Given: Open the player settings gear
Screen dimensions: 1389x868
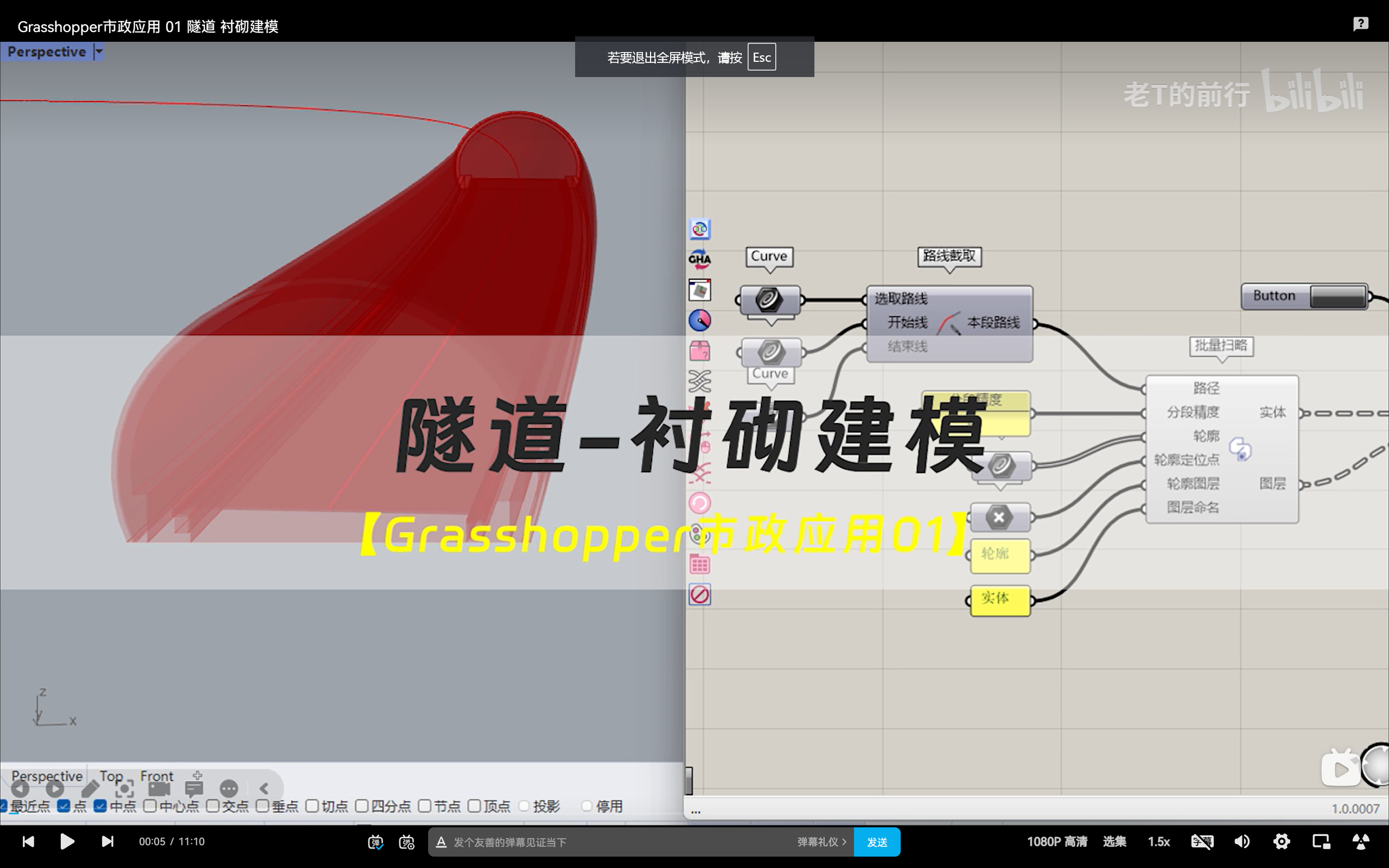Looking at the screenshot, I should [1281, 841].
